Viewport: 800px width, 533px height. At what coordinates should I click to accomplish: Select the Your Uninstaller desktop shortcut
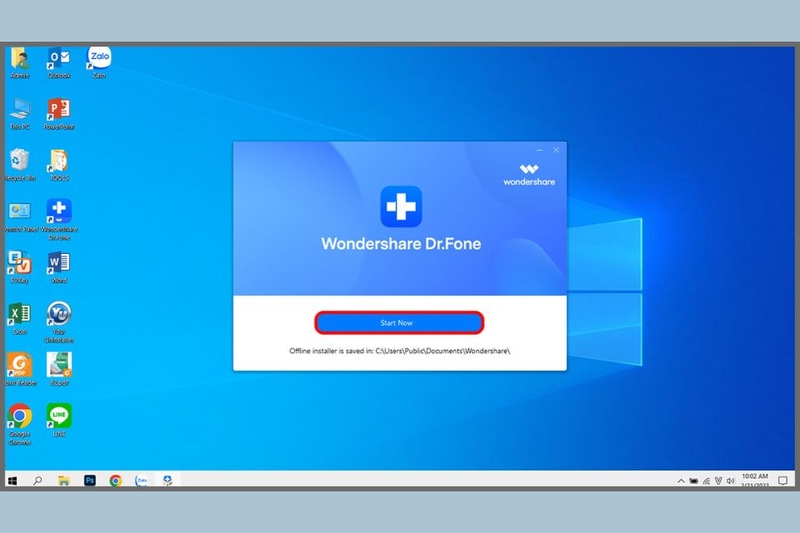(x=59, y=322)
